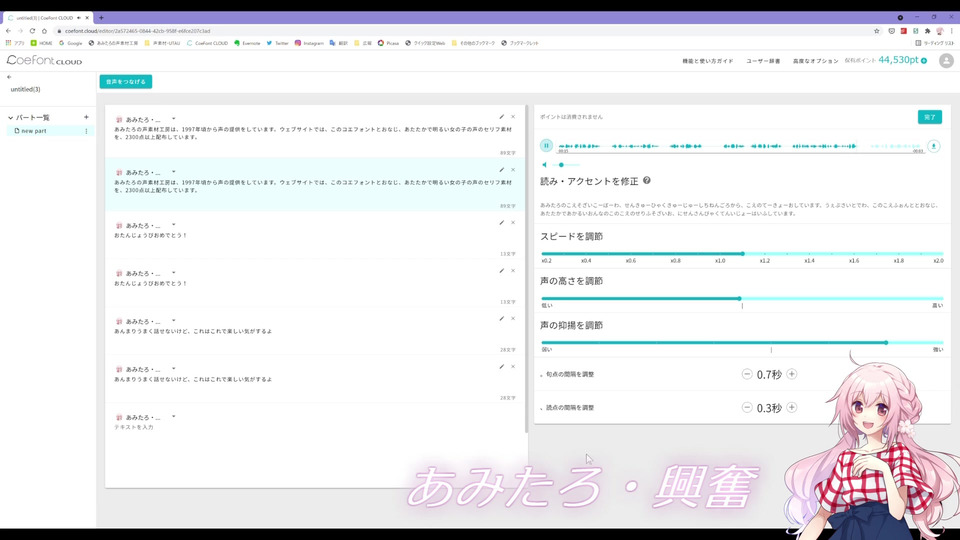Pause the audio preview playback
Screen dimensions: 960x540
546,146
